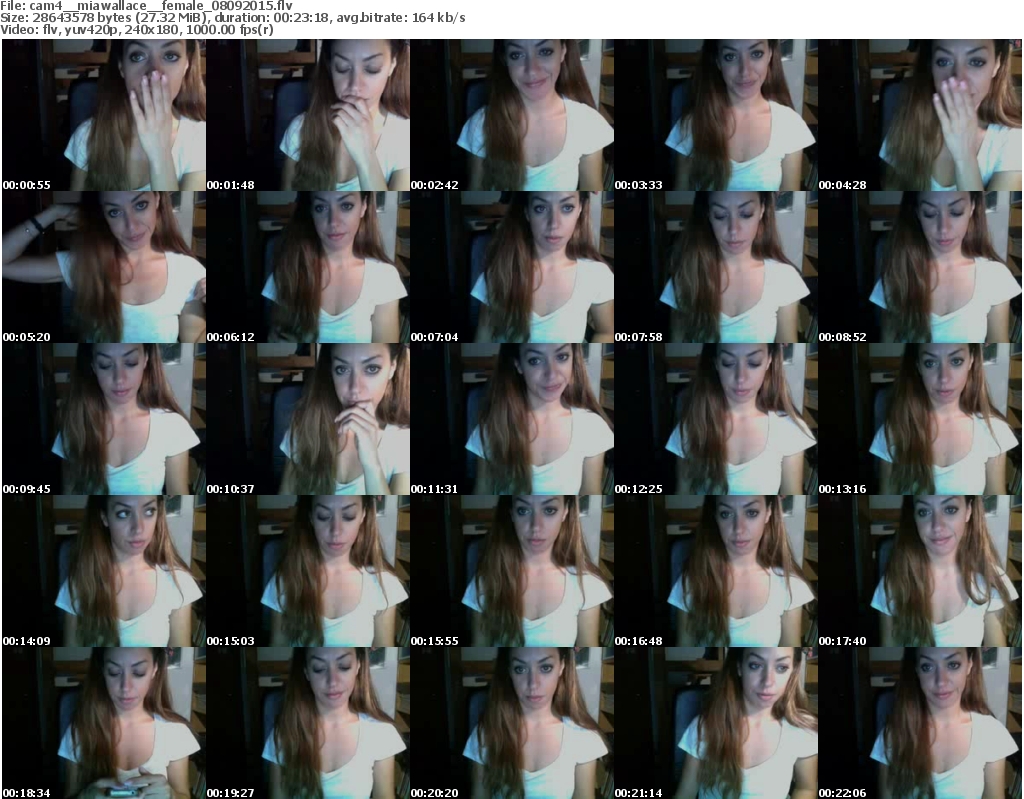This screenshot has height=799, width=1024.
Task: Select the thumbnail timestamped 00:20:20
Action: click(511, 723)
